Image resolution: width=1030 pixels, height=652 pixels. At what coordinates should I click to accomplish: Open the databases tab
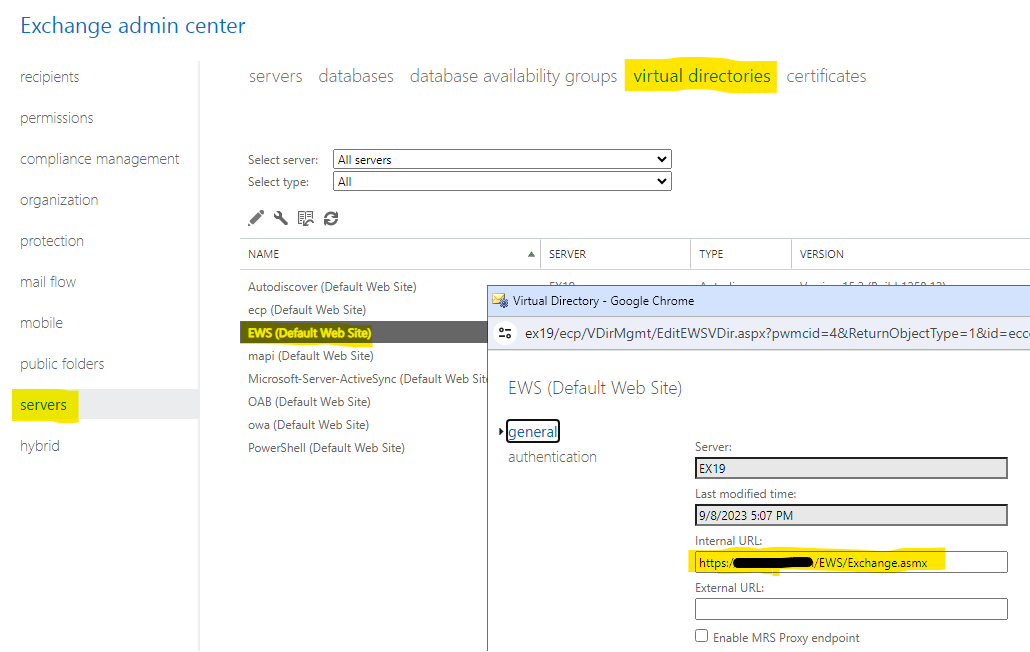click(x=356, y=76)
